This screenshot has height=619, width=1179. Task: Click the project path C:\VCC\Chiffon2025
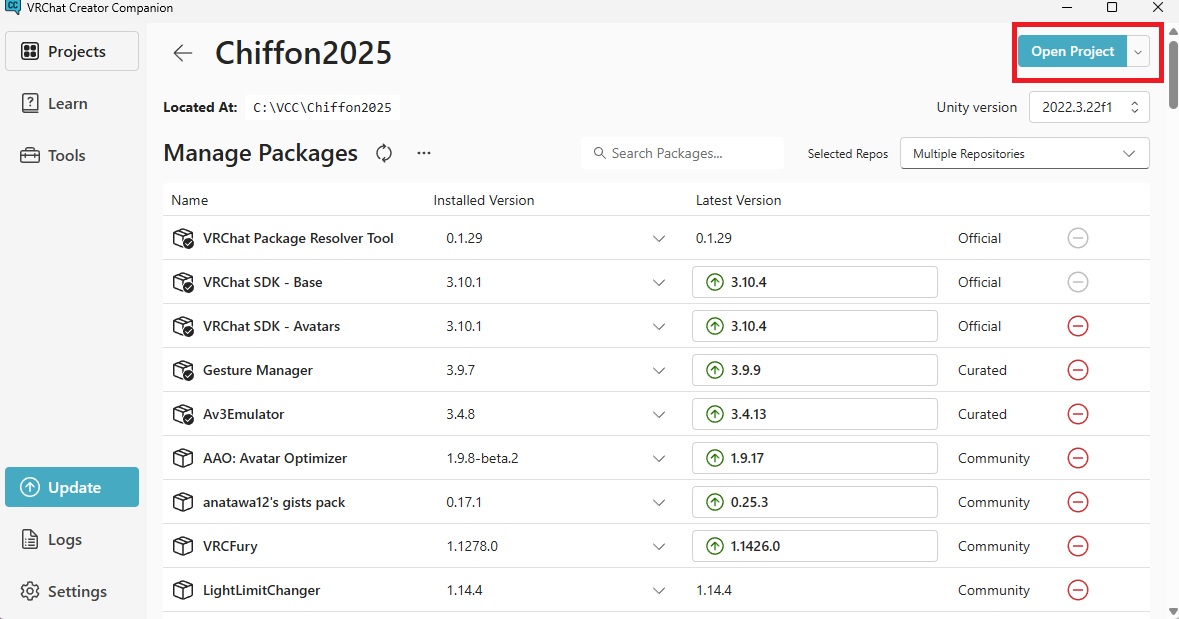[322, 108]
